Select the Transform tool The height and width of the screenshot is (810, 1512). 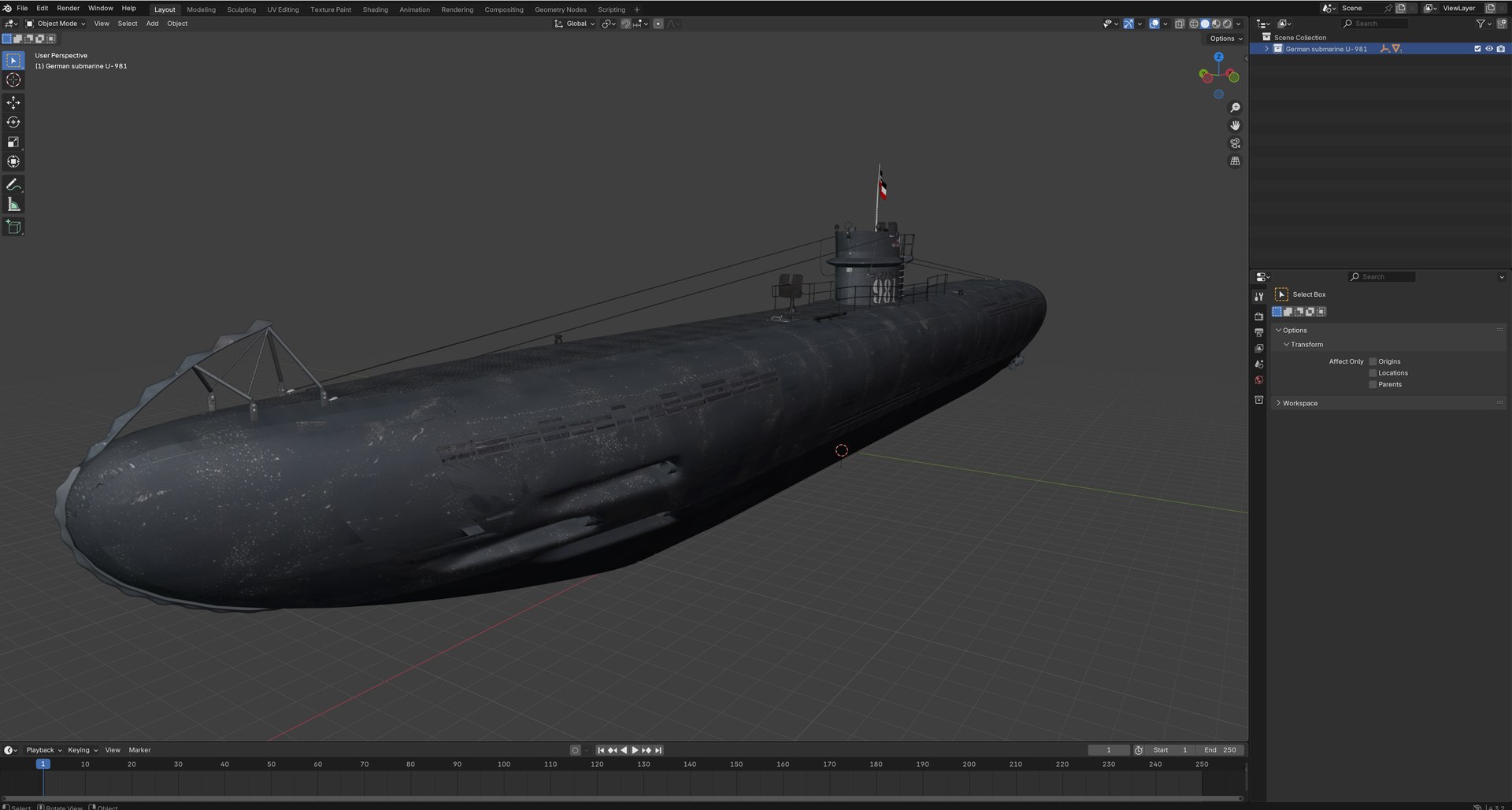13,161
